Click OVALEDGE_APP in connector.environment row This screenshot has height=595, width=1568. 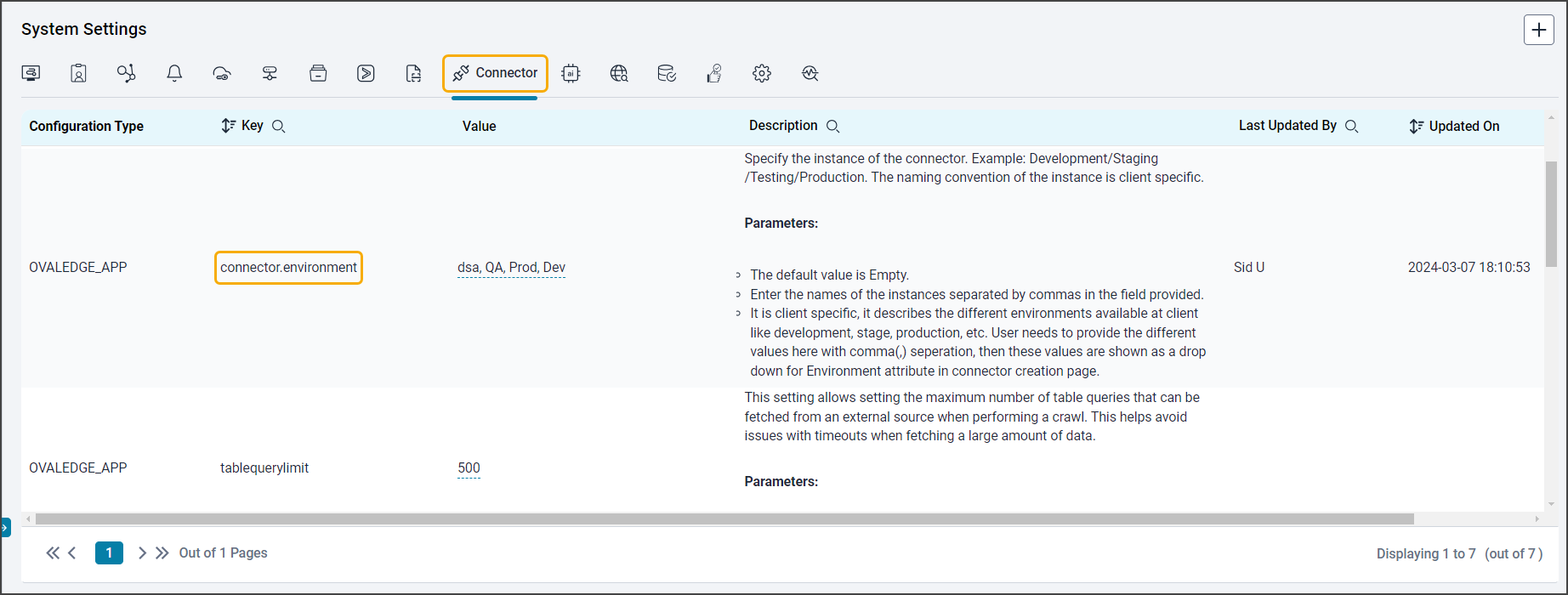[78, 267]
